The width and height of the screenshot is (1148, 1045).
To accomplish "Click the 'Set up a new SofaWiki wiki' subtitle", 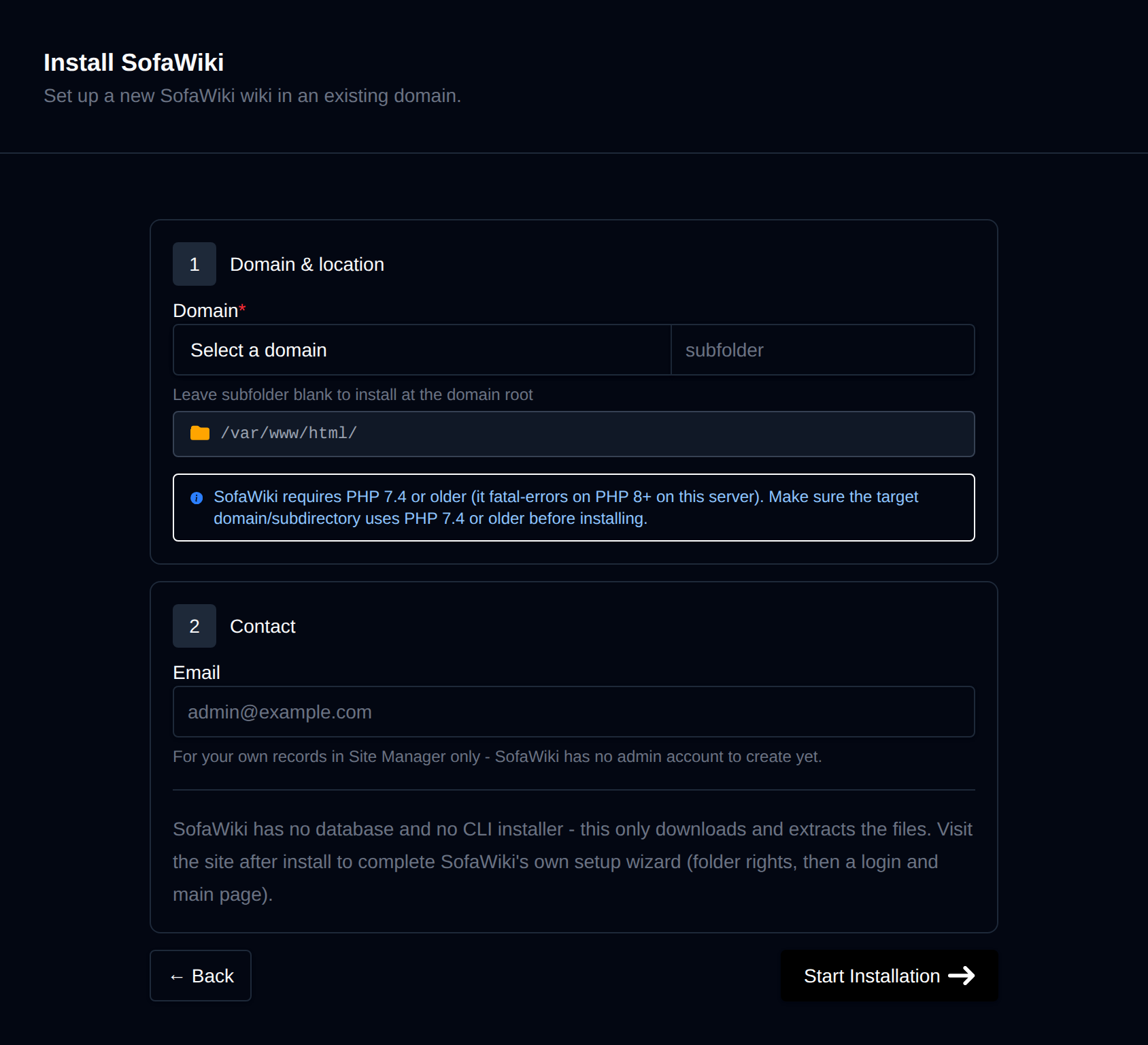I will pos(252,96).
